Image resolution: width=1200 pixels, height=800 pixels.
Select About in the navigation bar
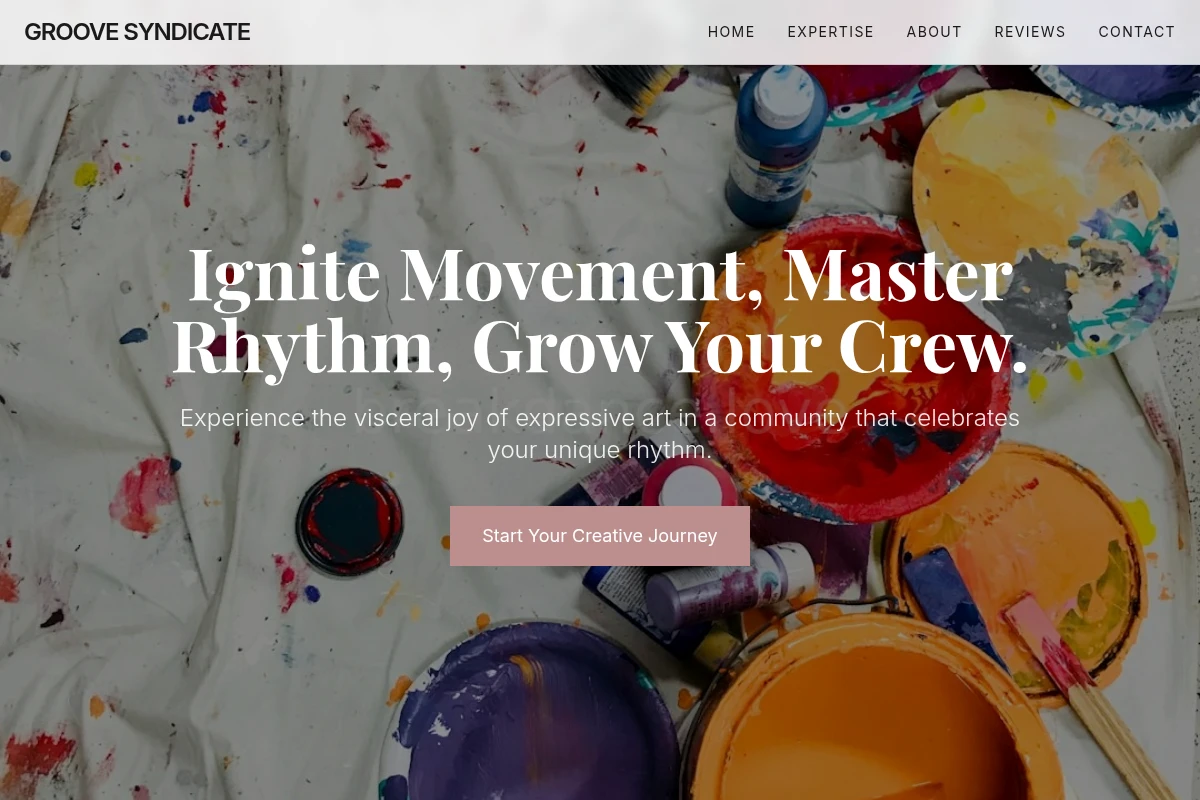click(x=934, y=32)
